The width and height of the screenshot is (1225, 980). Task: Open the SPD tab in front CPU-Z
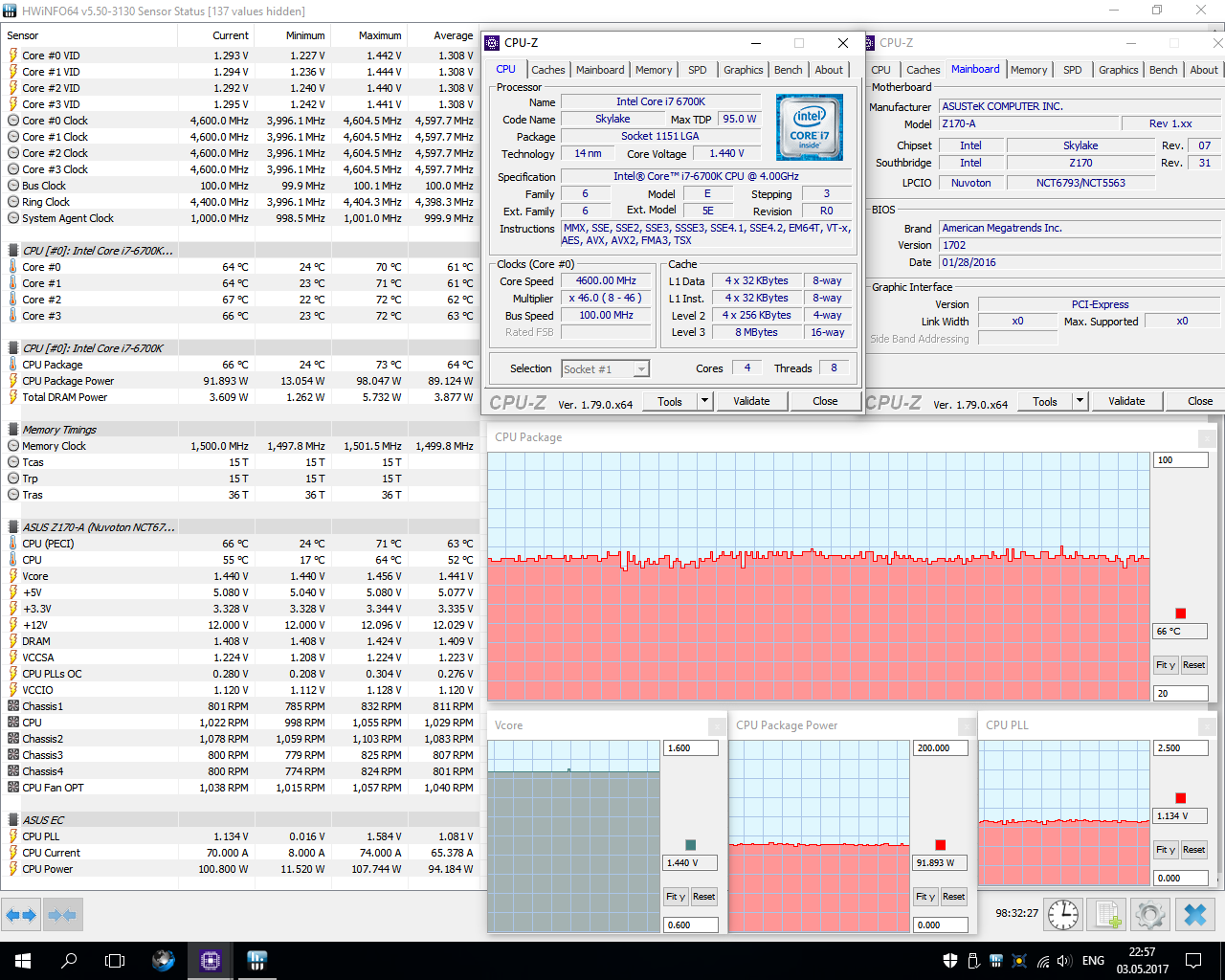pyautogui.click(x=698, y=70)
